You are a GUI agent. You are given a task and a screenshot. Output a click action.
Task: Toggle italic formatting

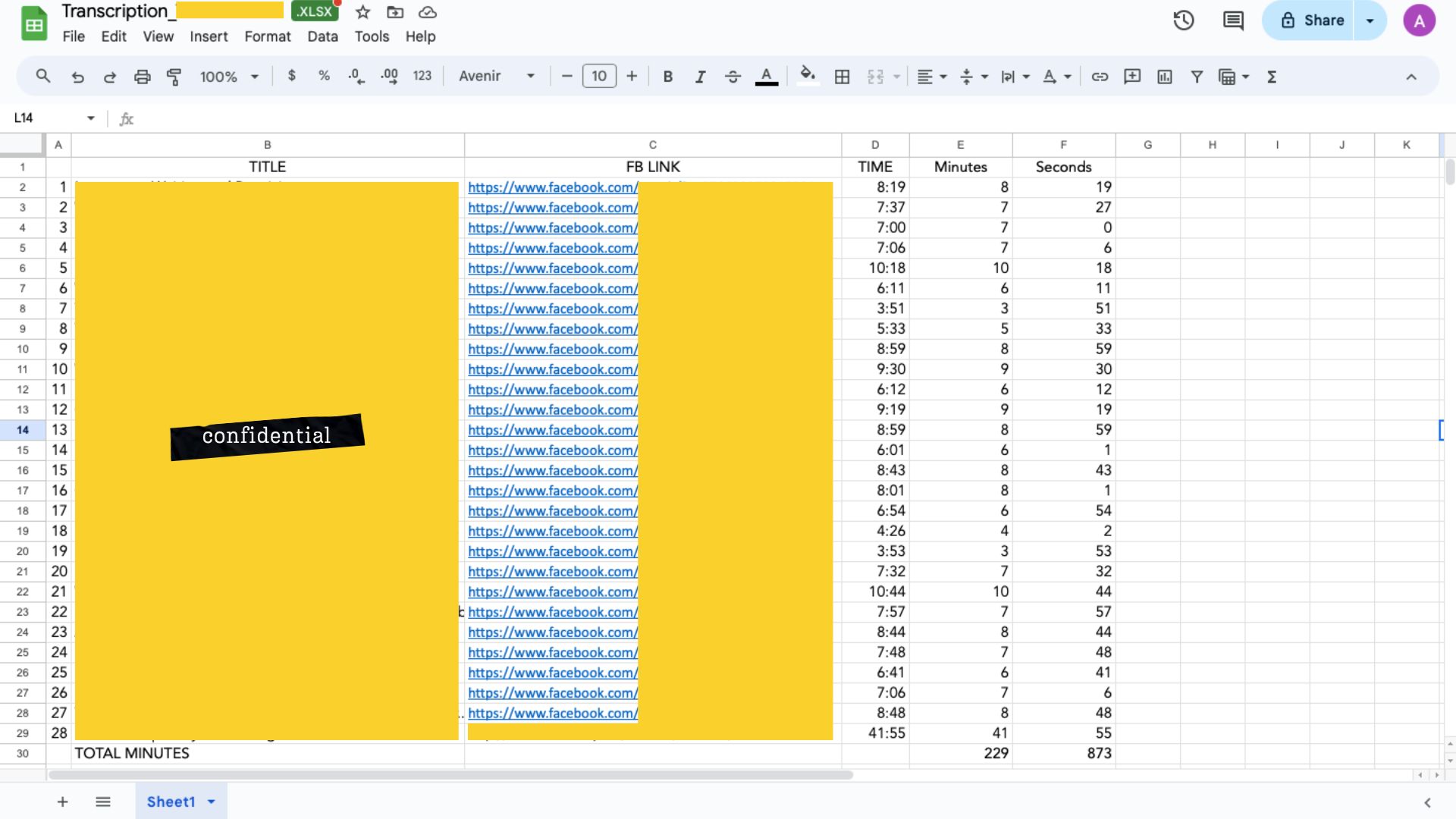(x=700, y=77)
